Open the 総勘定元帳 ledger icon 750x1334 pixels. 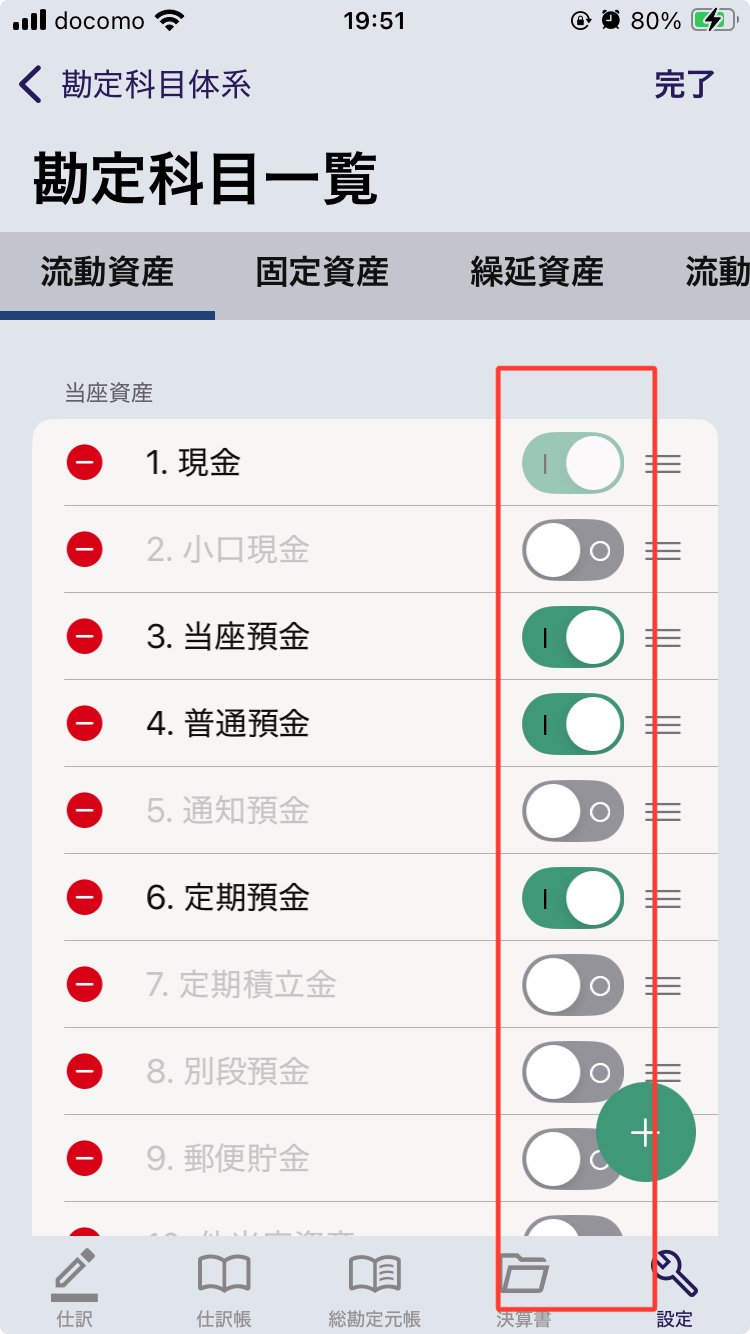375,1274
